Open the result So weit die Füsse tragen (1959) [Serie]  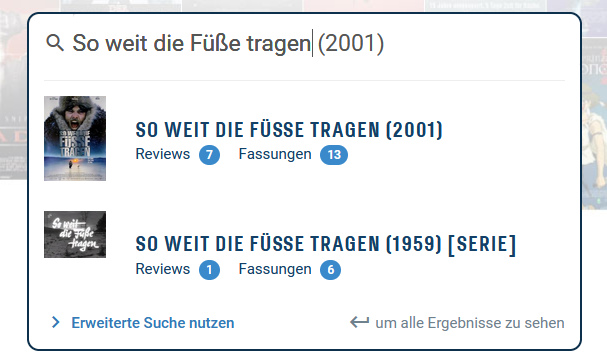(326, 244)
